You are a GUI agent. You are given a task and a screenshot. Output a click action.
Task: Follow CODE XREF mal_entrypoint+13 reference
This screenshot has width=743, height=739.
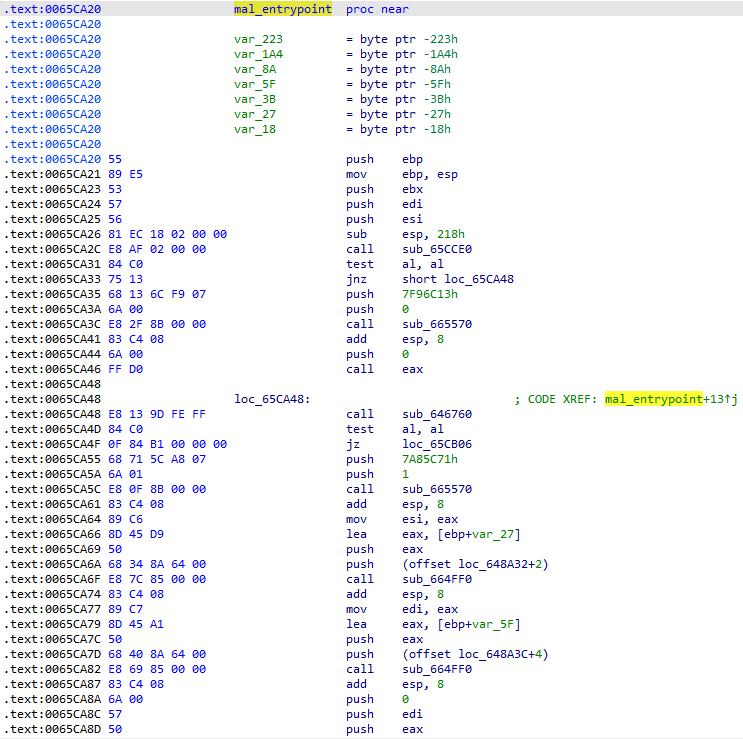click(671, 399)
